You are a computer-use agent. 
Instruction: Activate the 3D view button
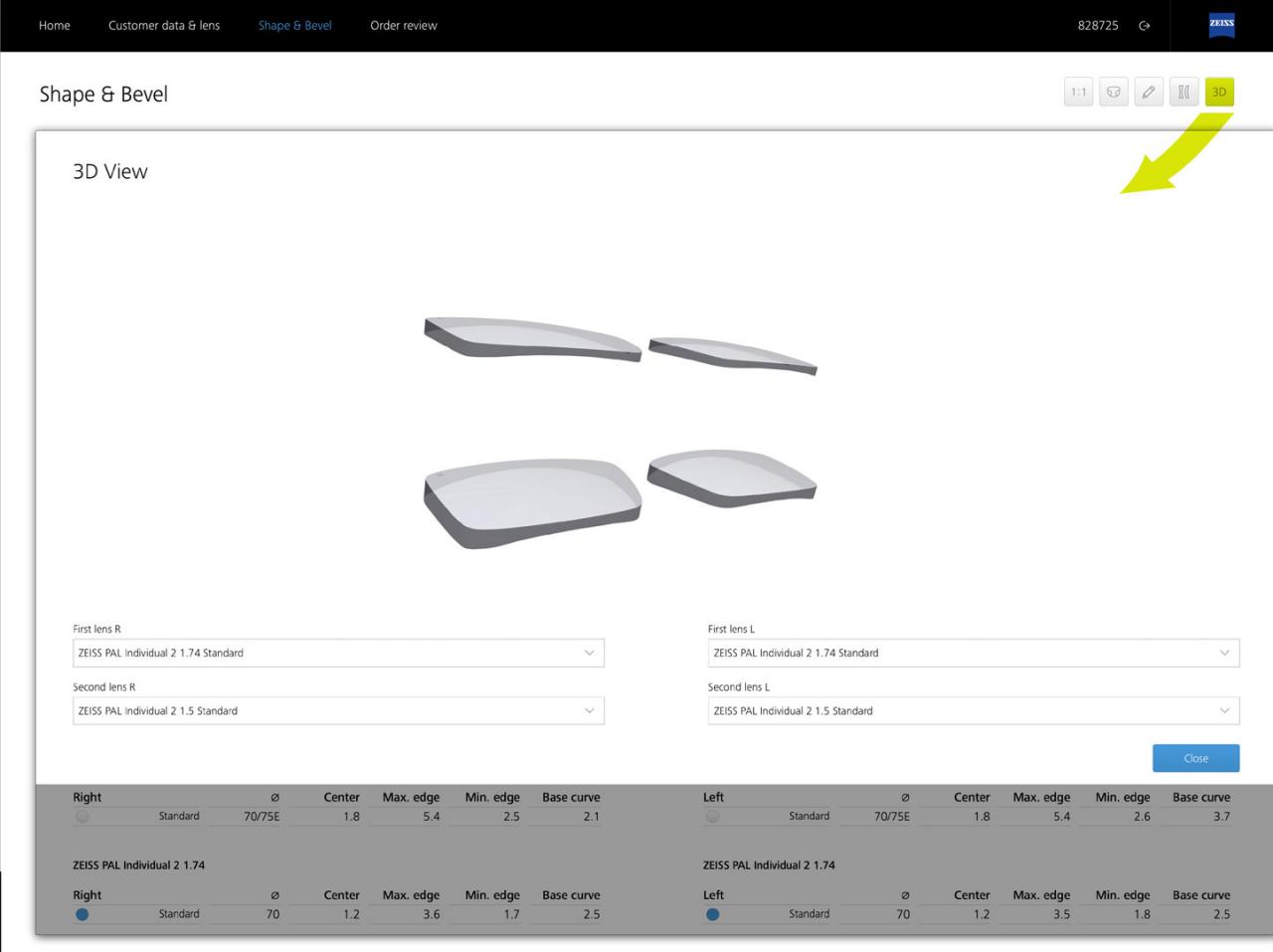pyautogui.click(x=1219, y=92)
